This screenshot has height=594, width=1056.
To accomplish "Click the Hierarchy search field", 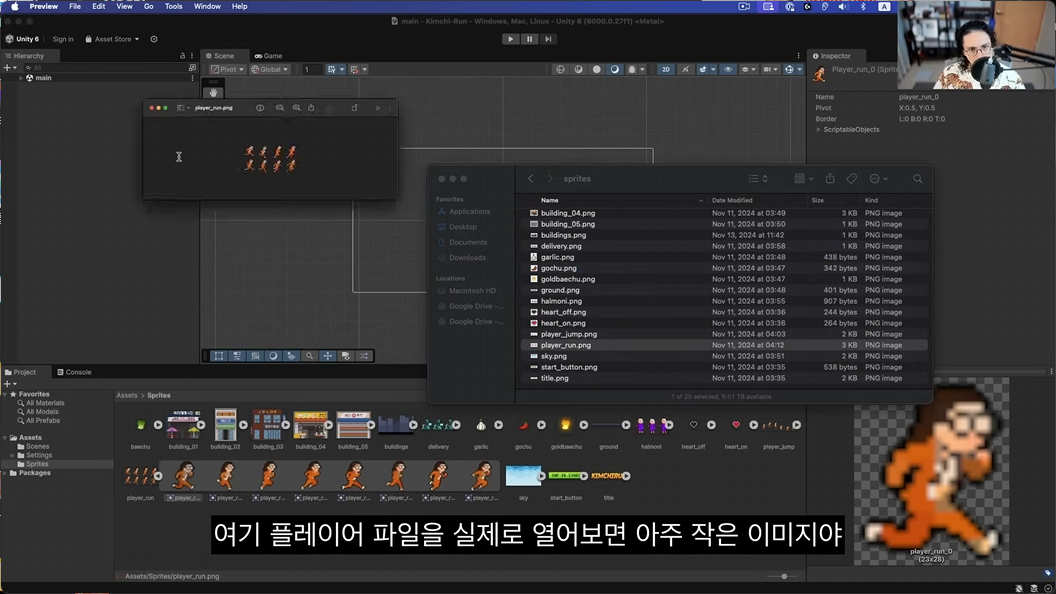I will click(x=104, y=68).
